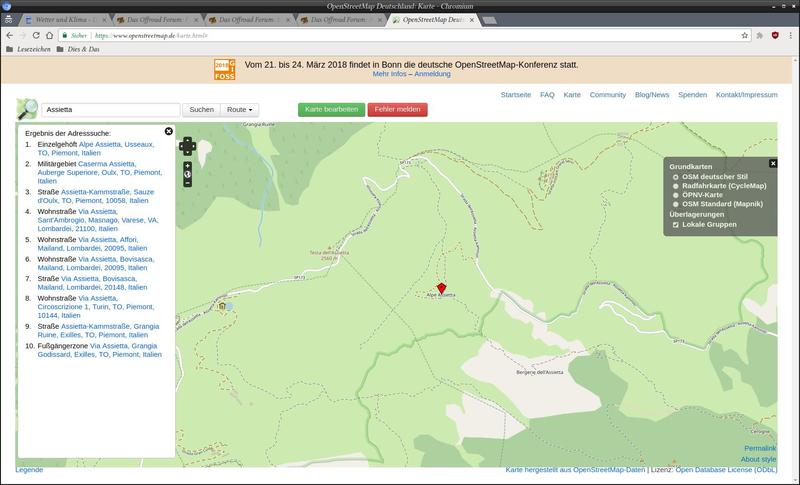The width and height of the screenshot is (800, 485).
Task: Open the Chromium three-dot menu
Action: (x=790, y=36)
